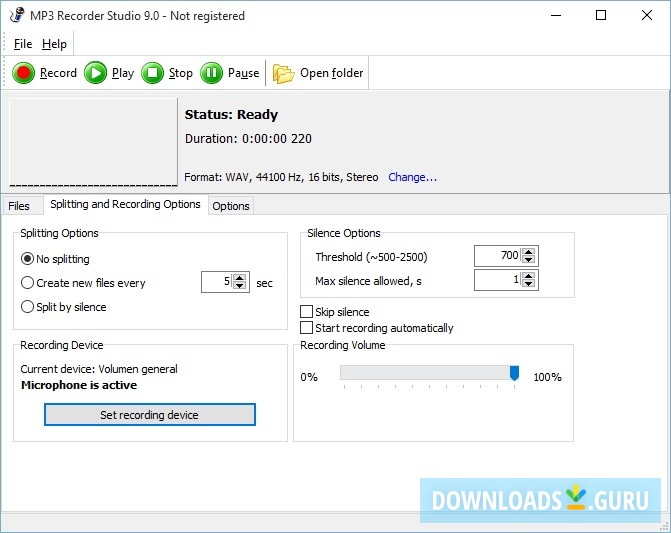Increase the silence Threshold value

[528, 252]
